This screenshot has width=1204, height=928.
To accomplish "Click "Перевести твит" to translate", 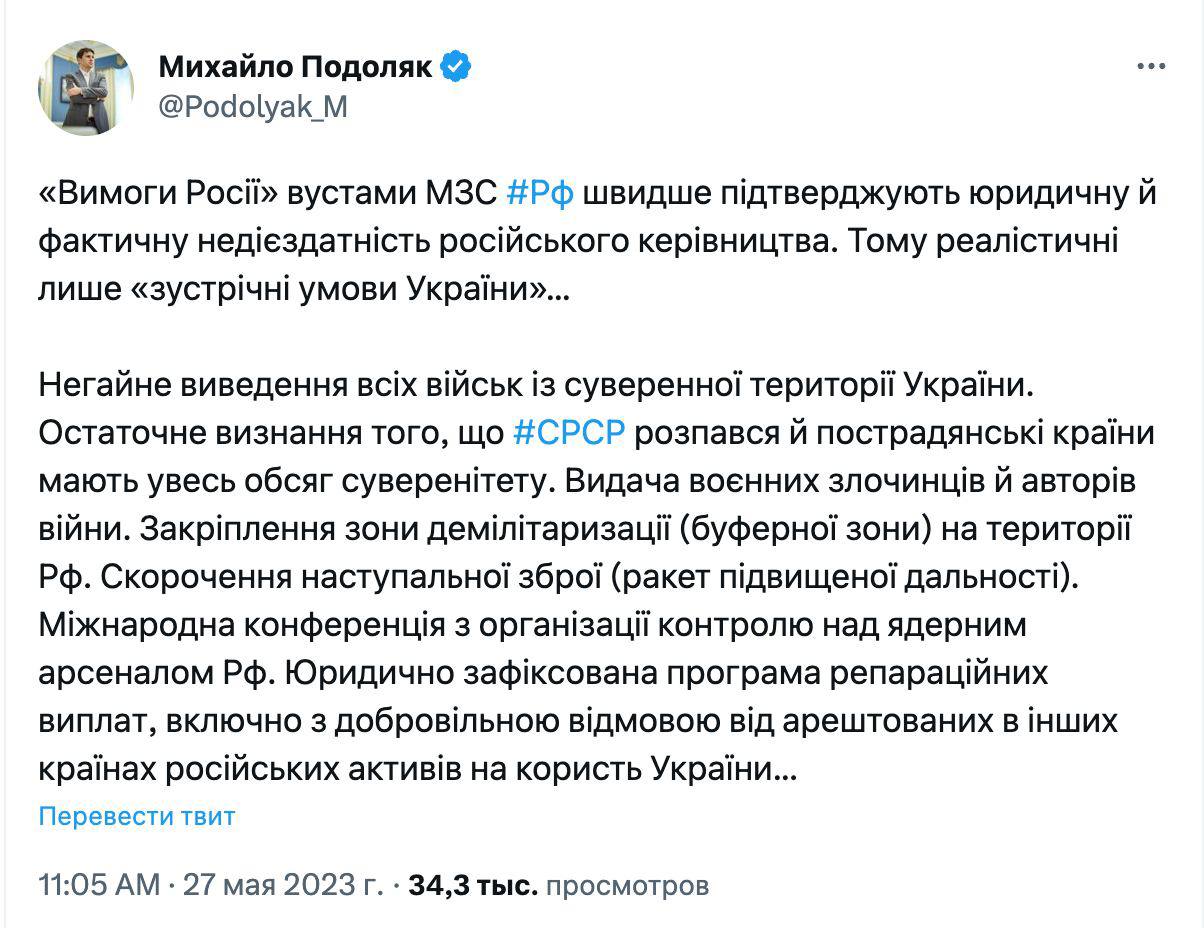I will [x=137, y=816].
